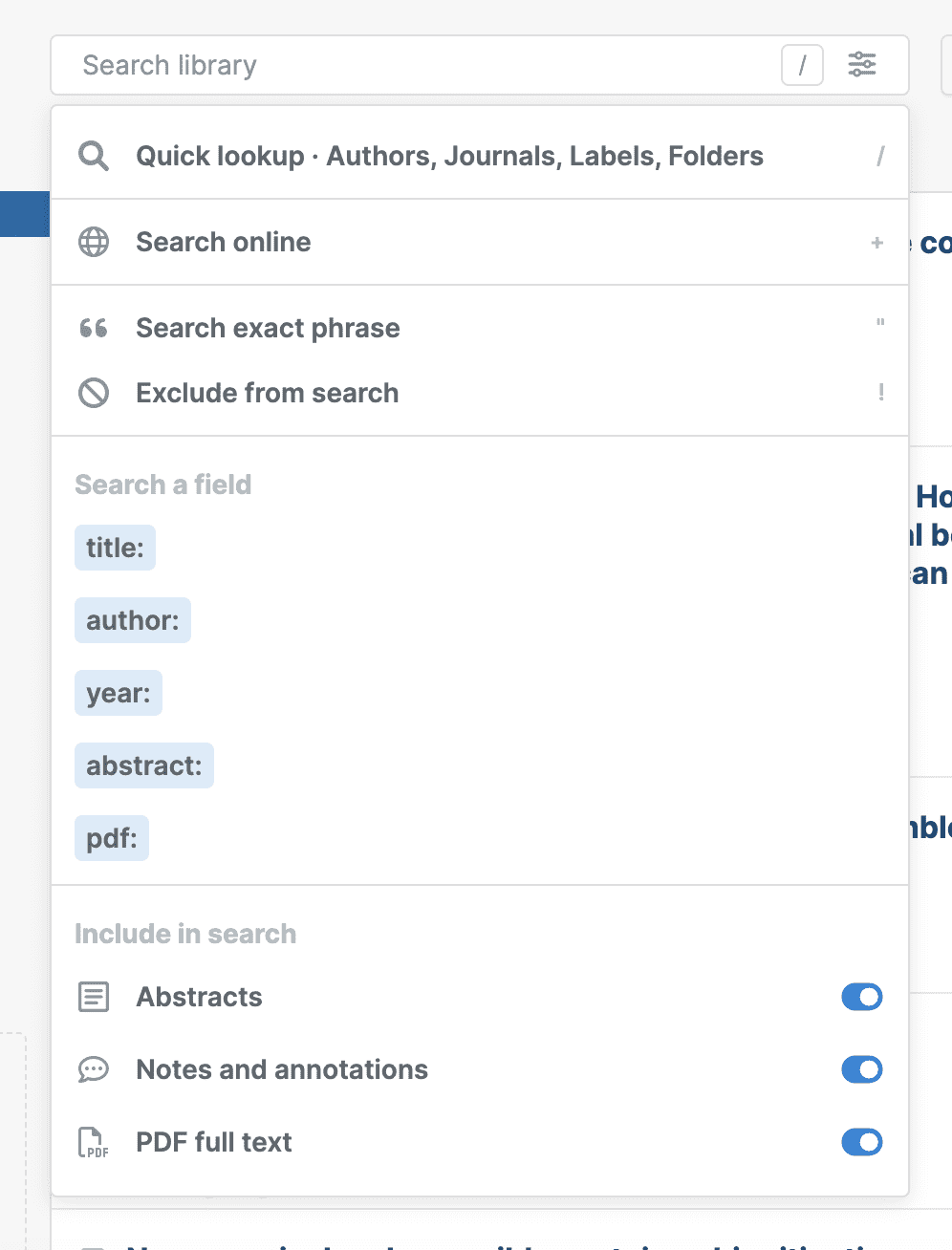This screenshot has width=952, height=1250.
Task: Click the quotation marks exact phrase icon
Action: pyautogui.click(x=94, y=329)
